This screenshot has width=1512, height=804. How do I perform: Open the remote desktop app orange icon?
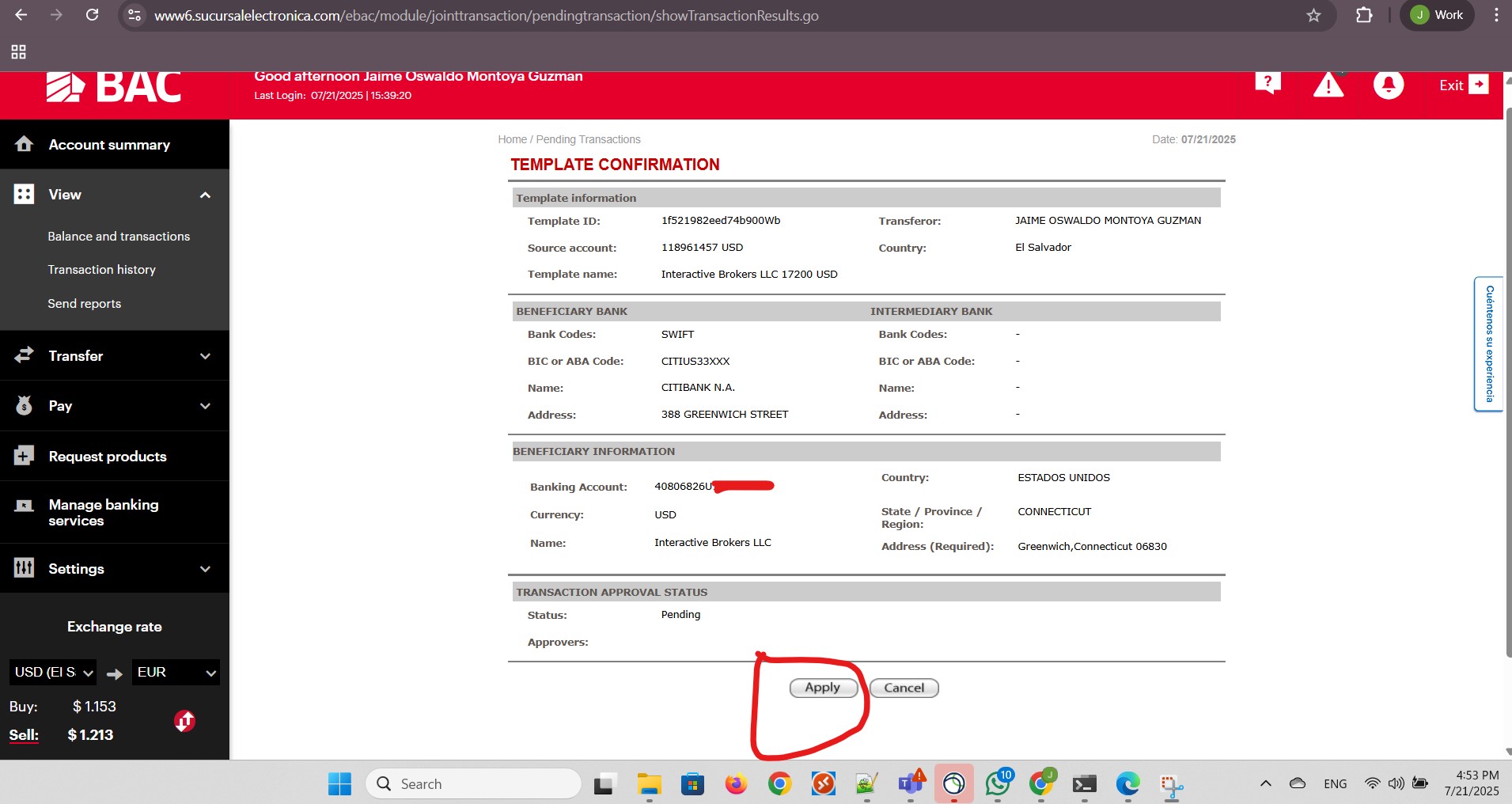pos(823,783)
